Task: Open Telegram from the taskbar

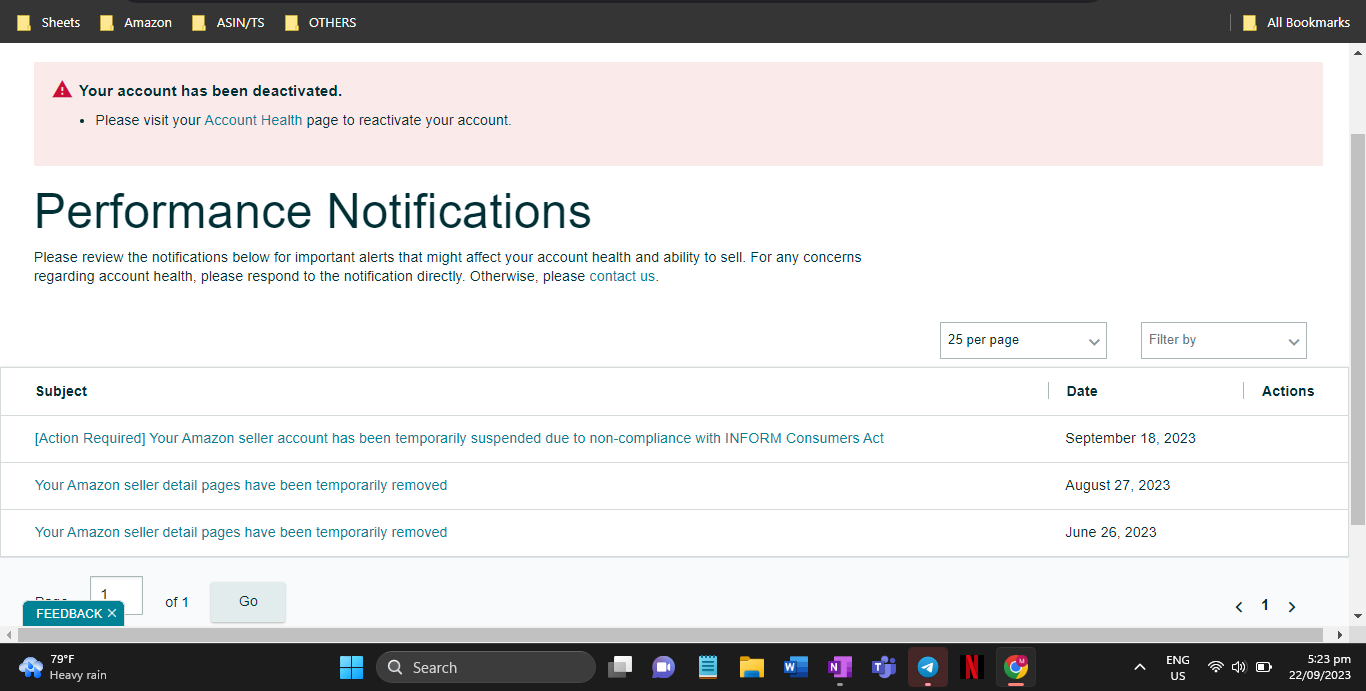Action: click(x=928, y=667)
